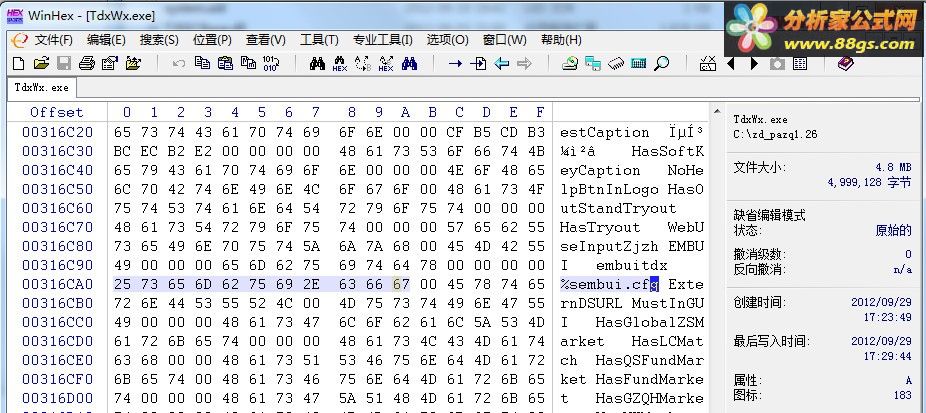Image resolution: width=926 pixels, height=413 pixels.
Task: Open the 帮助(H) menu
Action: coord(561,40)
